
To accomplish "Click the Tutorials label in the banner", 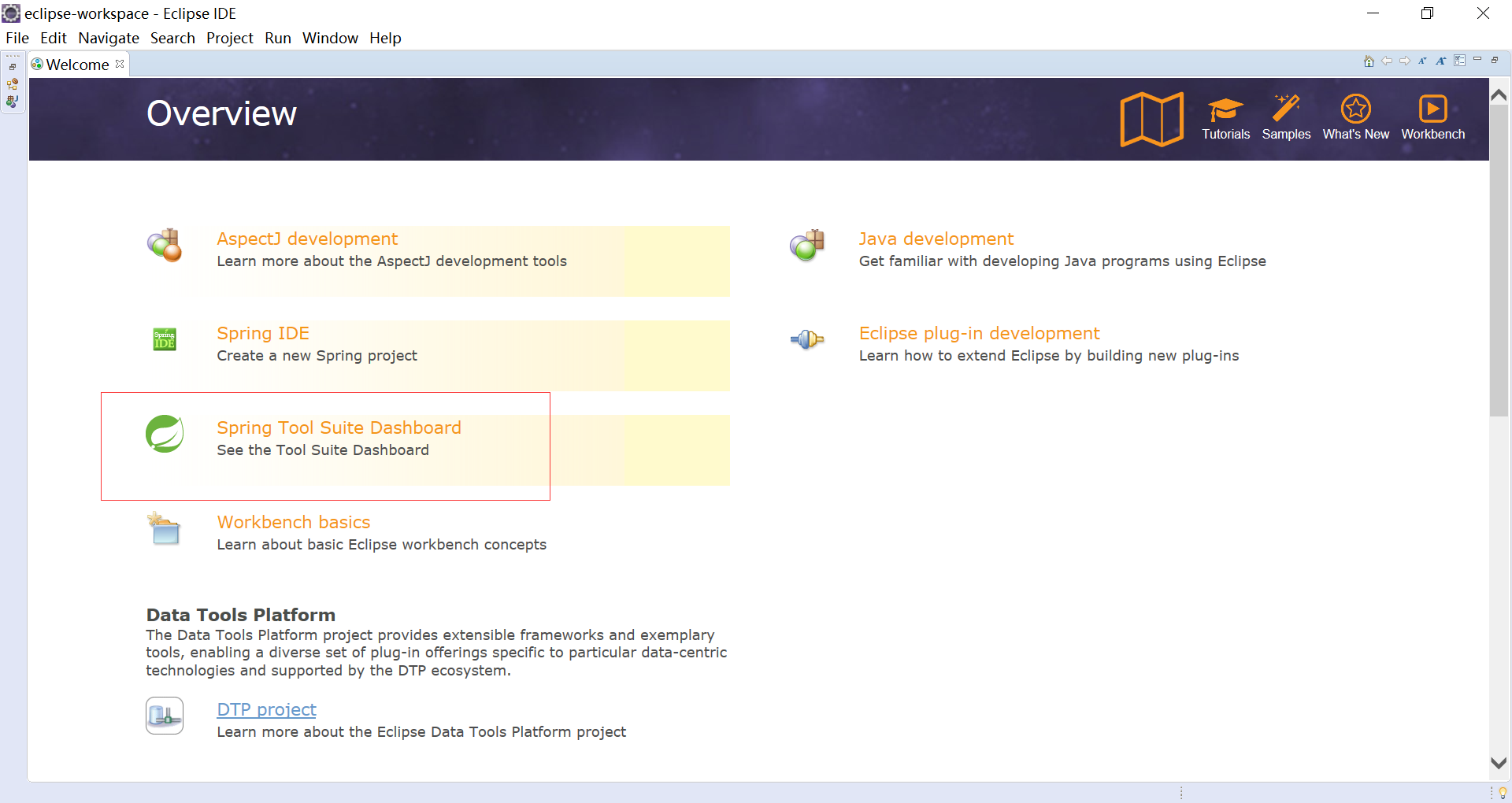I will point(1225,134).
